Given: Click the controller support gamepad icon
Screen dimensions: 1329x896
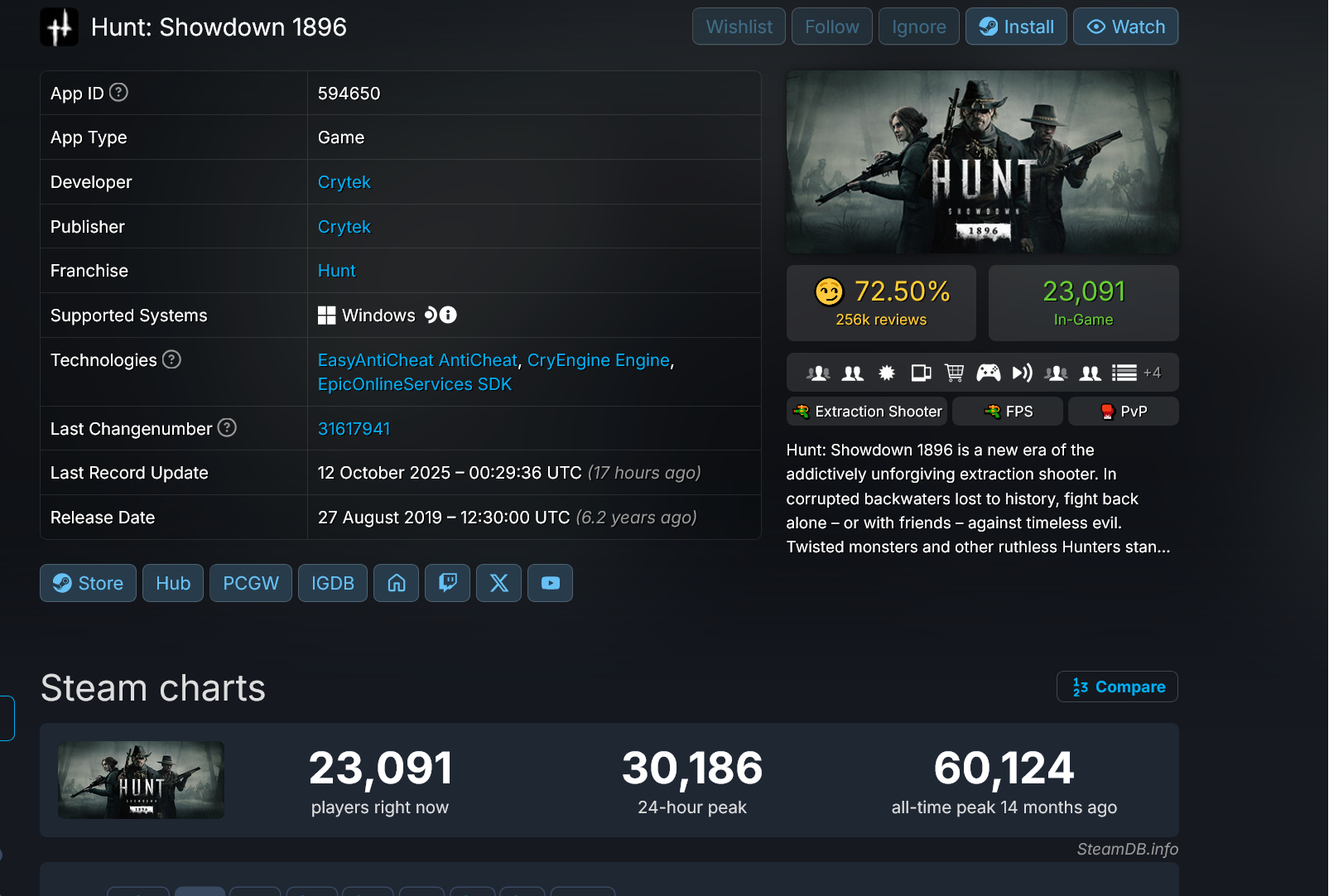Looking at the screenshot, I should 989,373.
